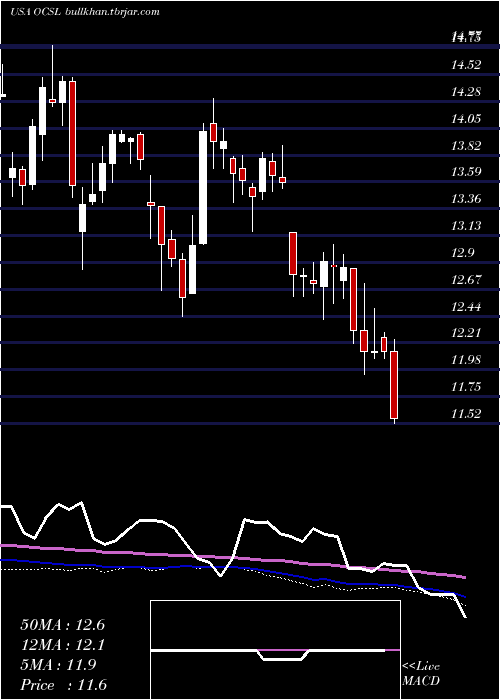
Task: Click the '<<Live MACD' label
Action: [421, 674]
